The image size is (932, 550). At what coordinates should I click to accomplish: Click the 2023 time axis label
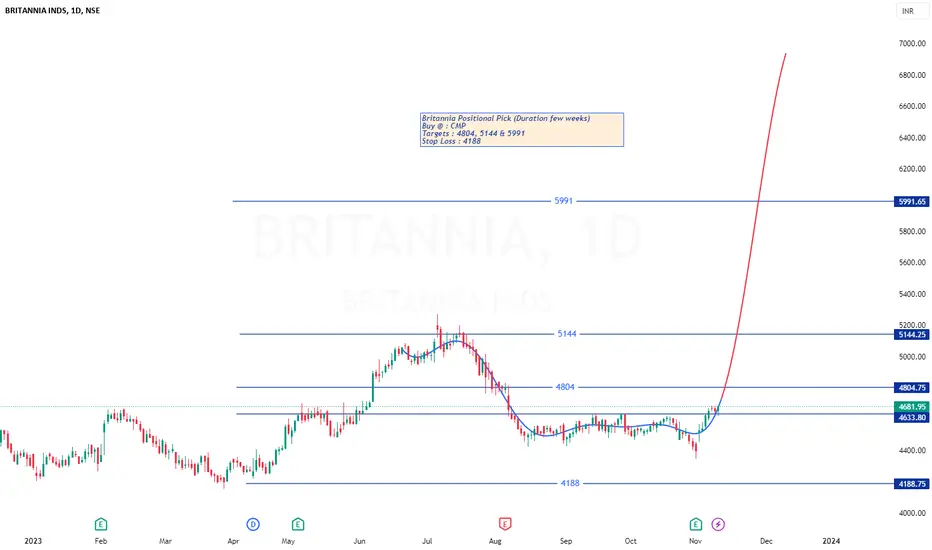coord(33,540)
